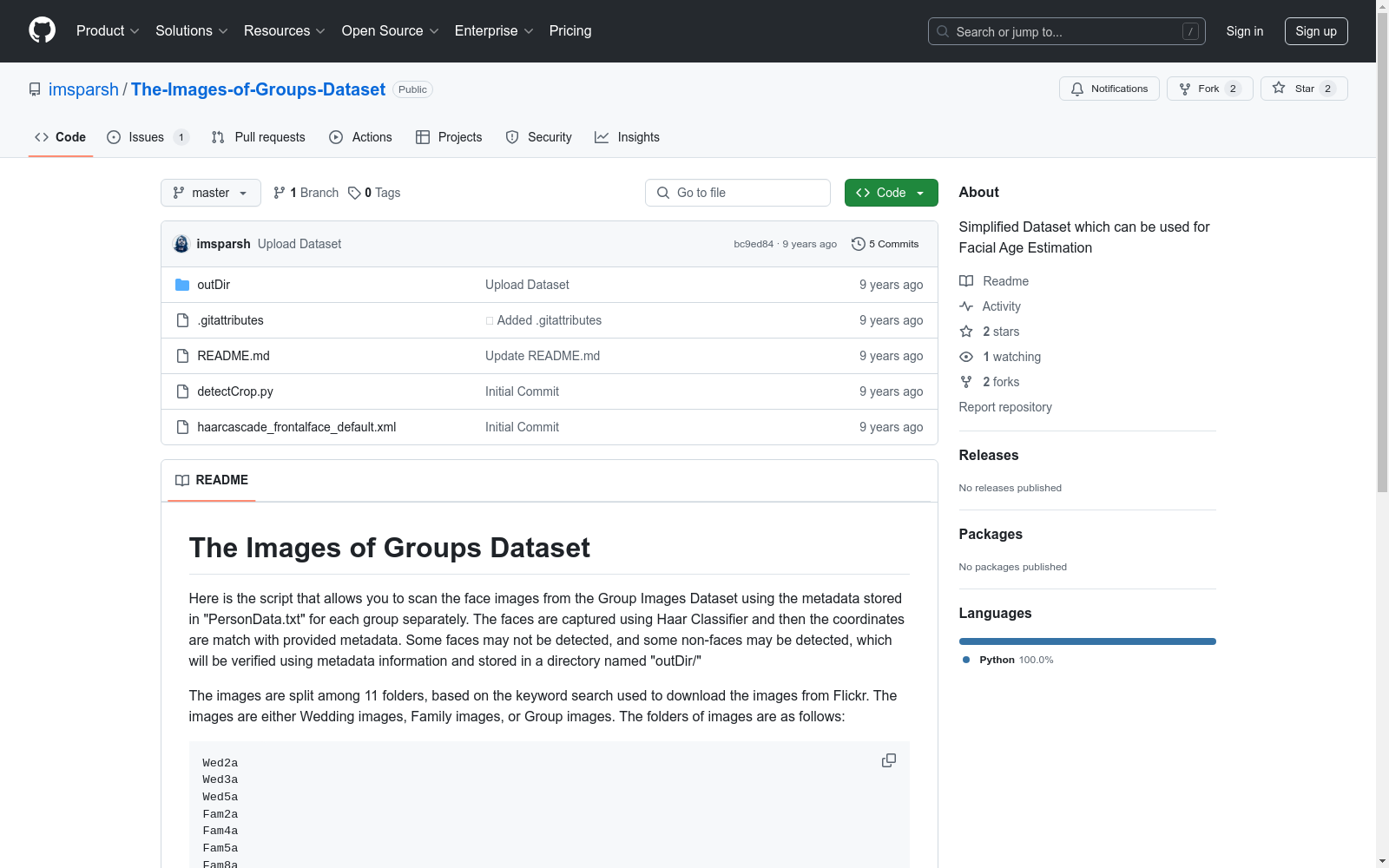Open the README.md file
Screen dimensions: 1389x868
pos(234,356)
